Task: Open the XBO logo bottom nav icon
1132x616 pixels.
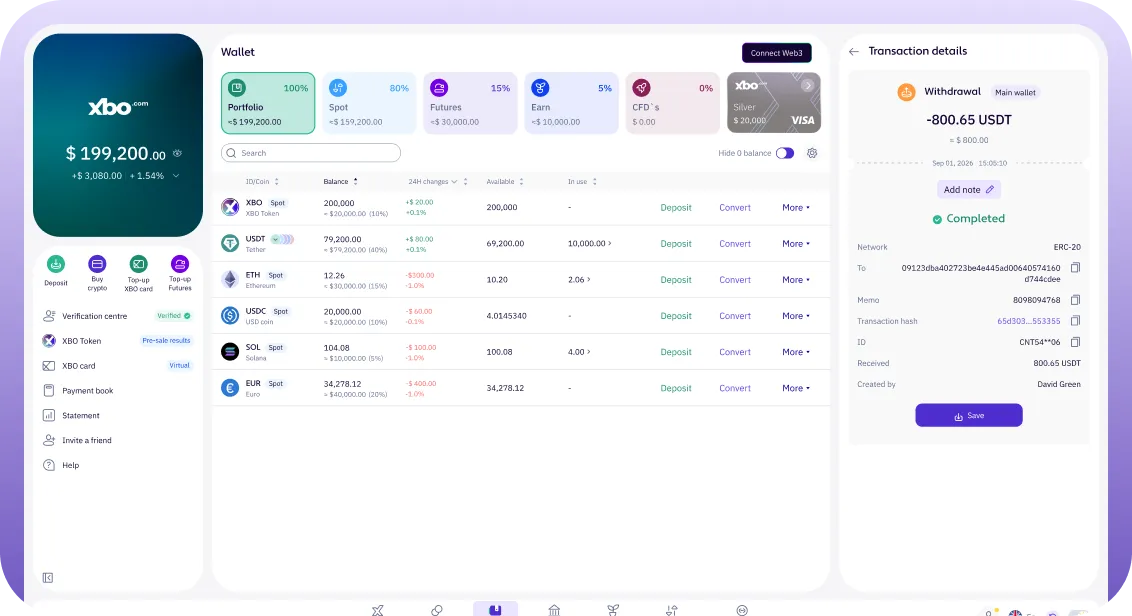Action: pyautogui.click(x=378, y=610)
